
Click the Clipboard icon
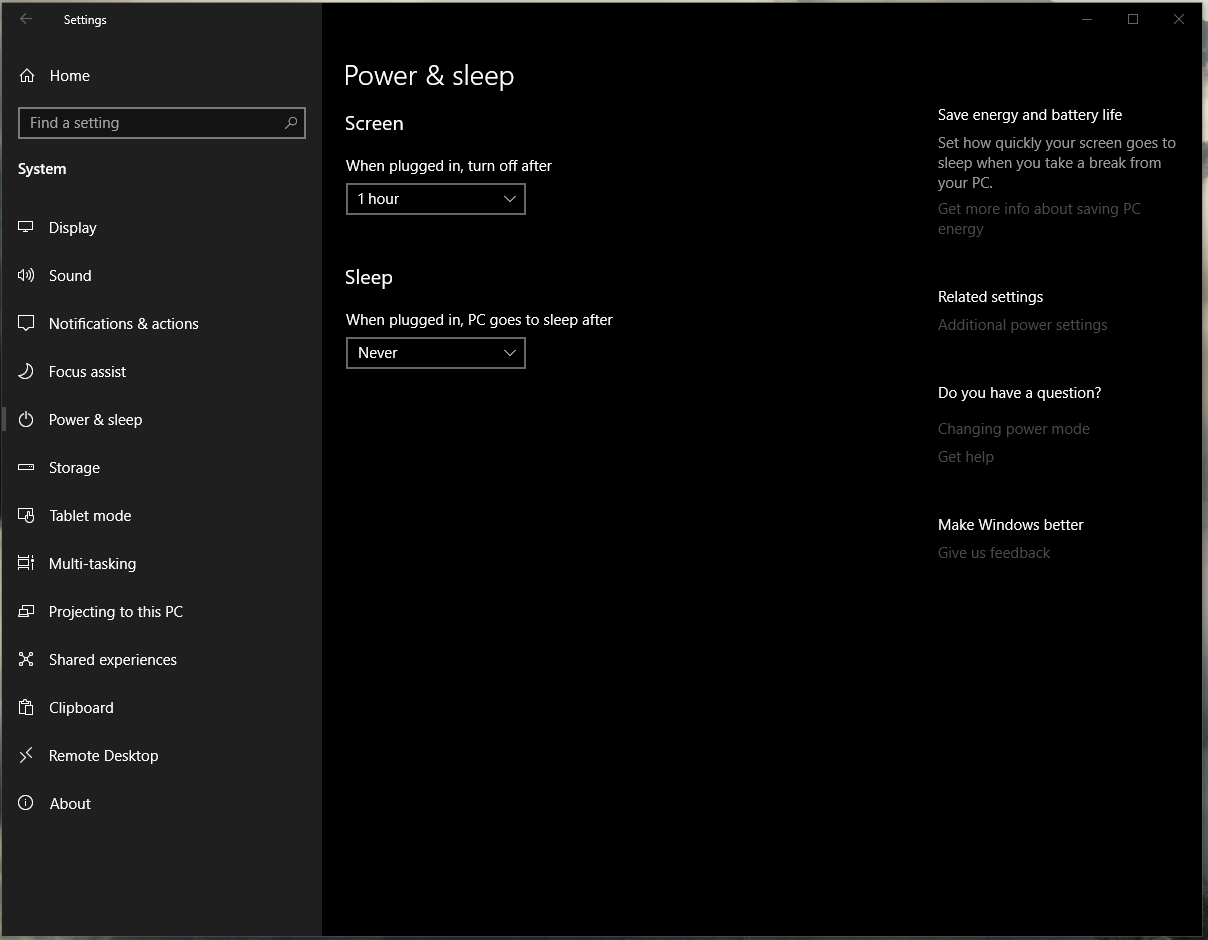tap(26, 708)
